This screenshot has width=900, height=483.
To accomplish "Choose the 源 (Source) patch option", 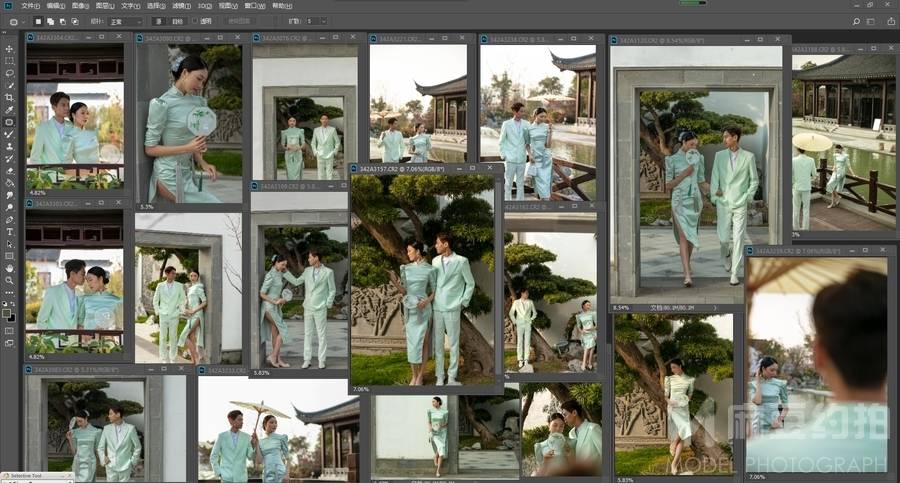I will tap(159, 21).
